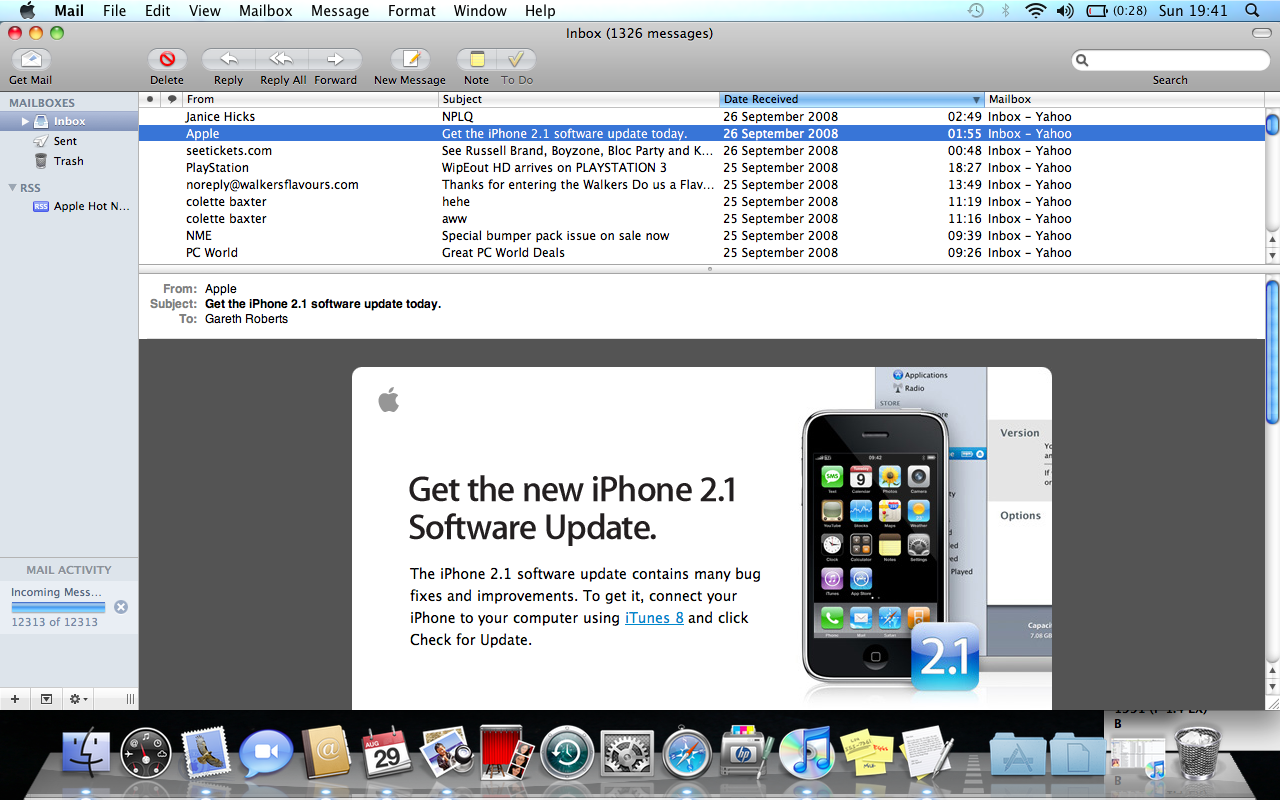Open the Trash mailbox in sidebar
1280x800 pixels.
[x=69, y=161]
